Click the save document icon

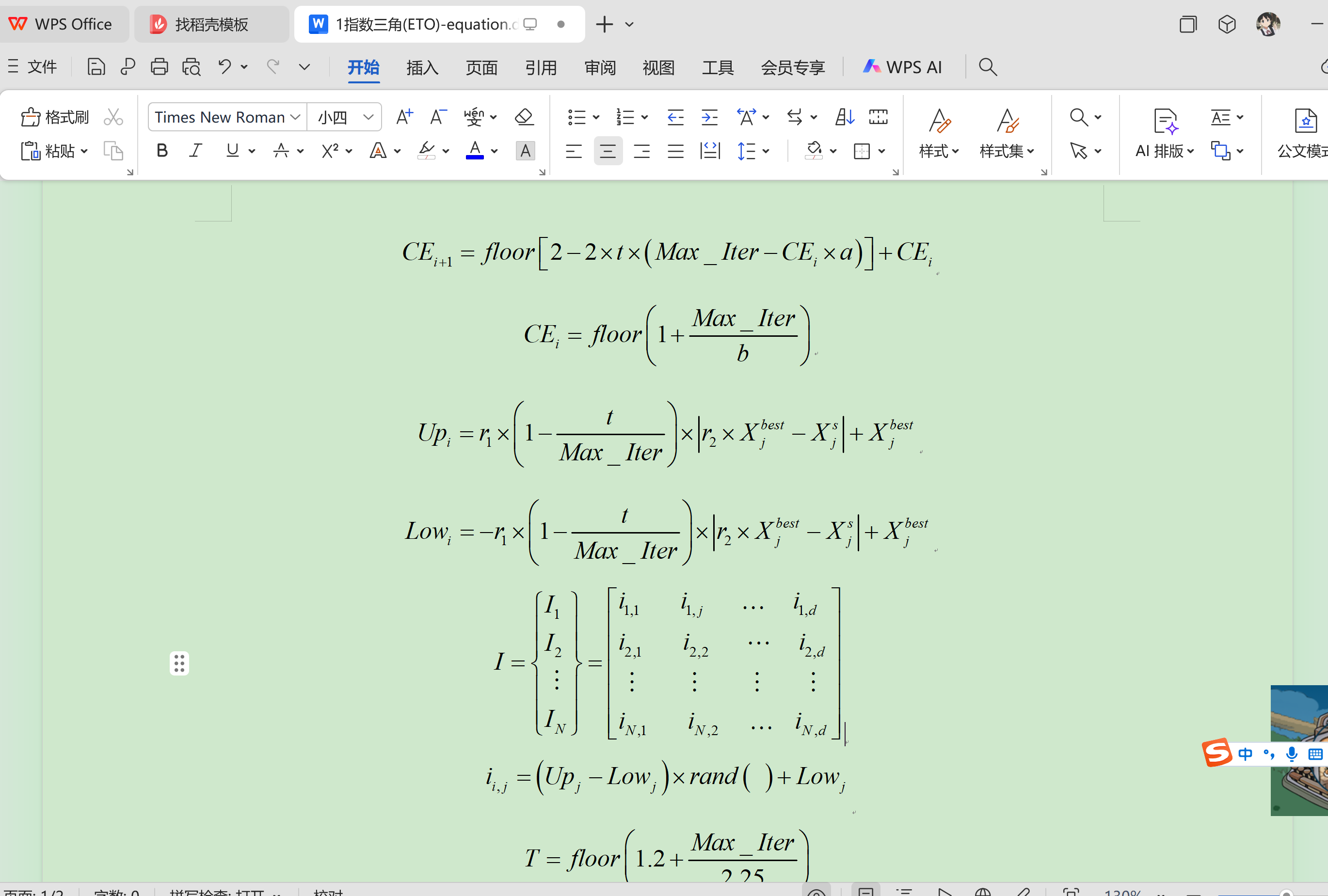coord(96,67)
